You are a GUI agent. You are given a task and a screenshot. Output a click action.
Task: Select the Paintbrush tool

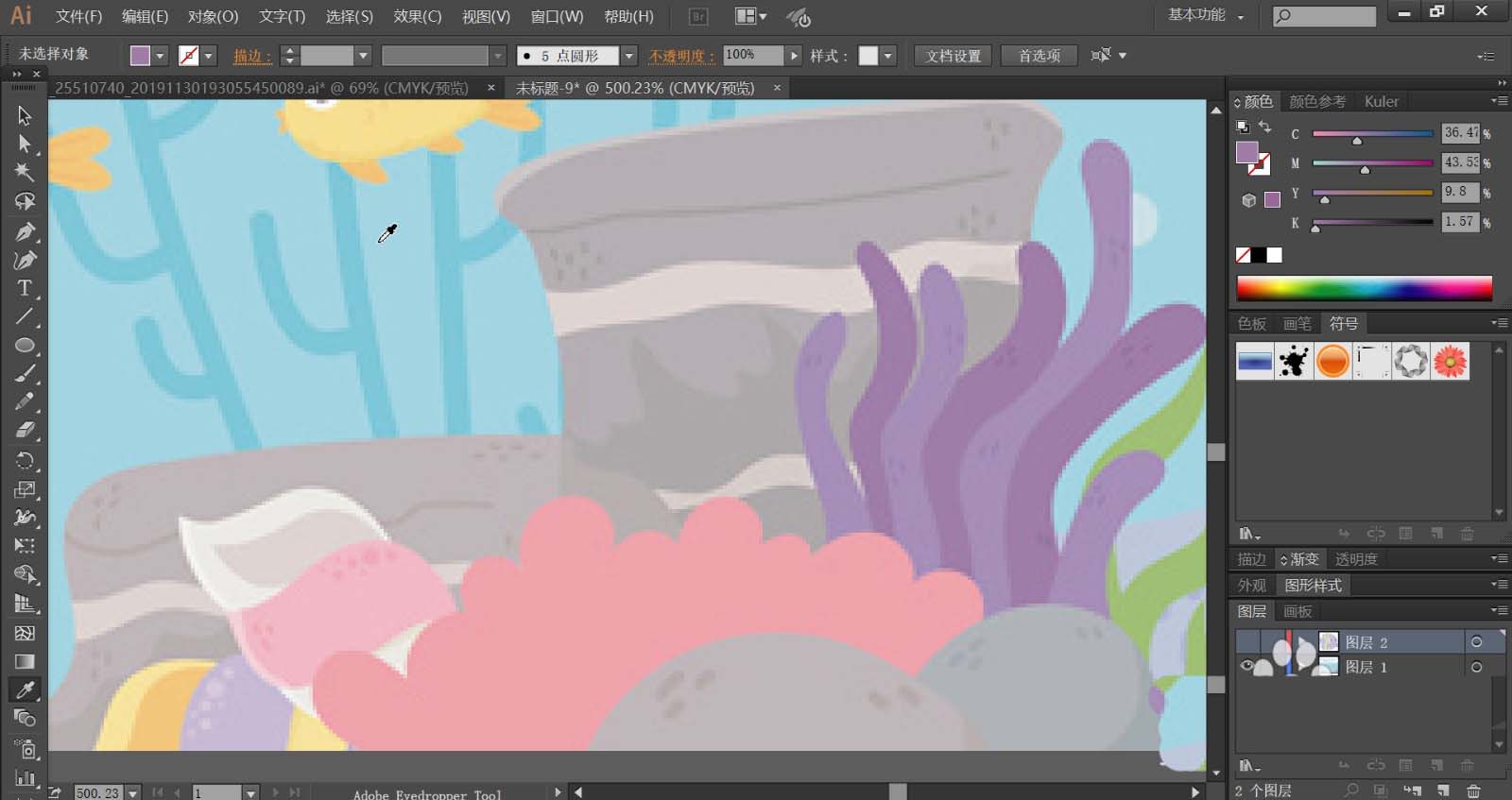point(25,374)
